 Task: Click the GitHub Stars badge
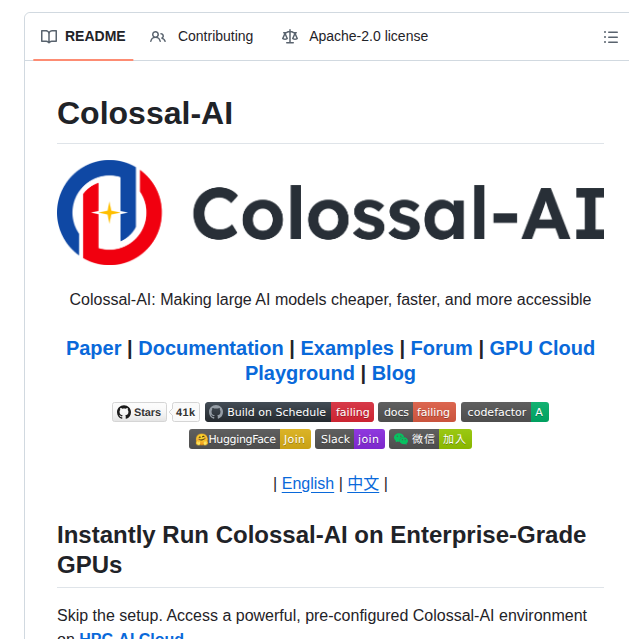pos(139,412)
